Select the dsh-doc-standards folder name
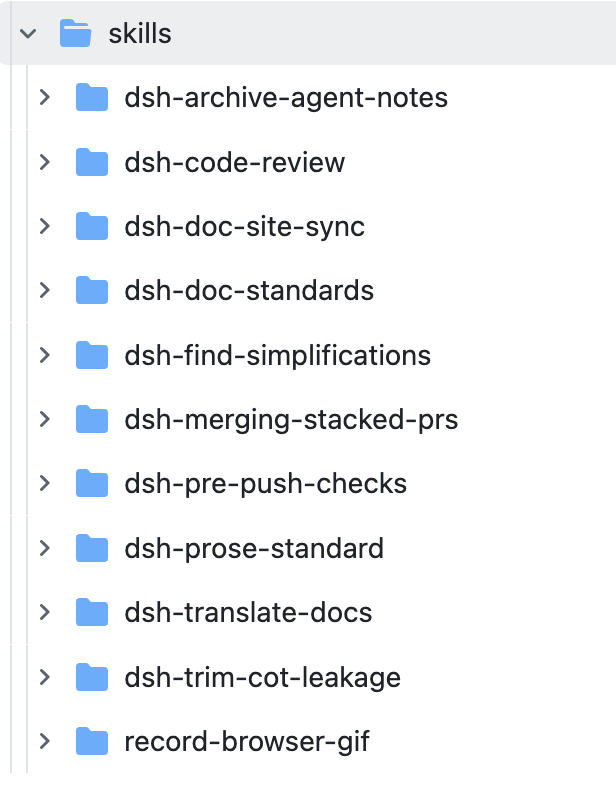 [x=249, y=290]
